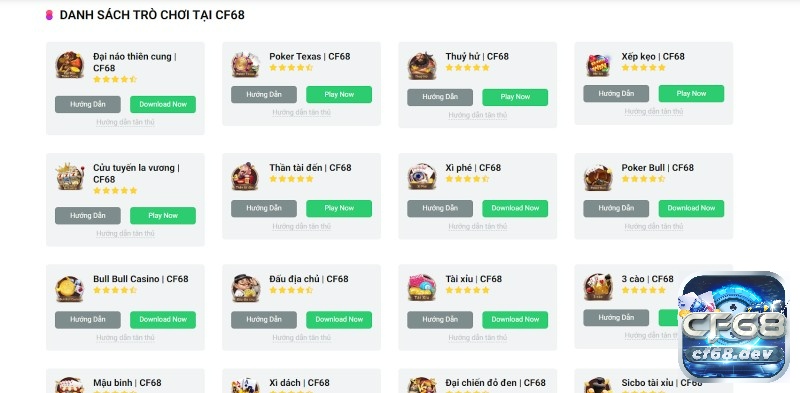This screenshot has width=800, height=393.
Task: Open the Cửu tuyến la vương icon
Action: pos(70,177)
